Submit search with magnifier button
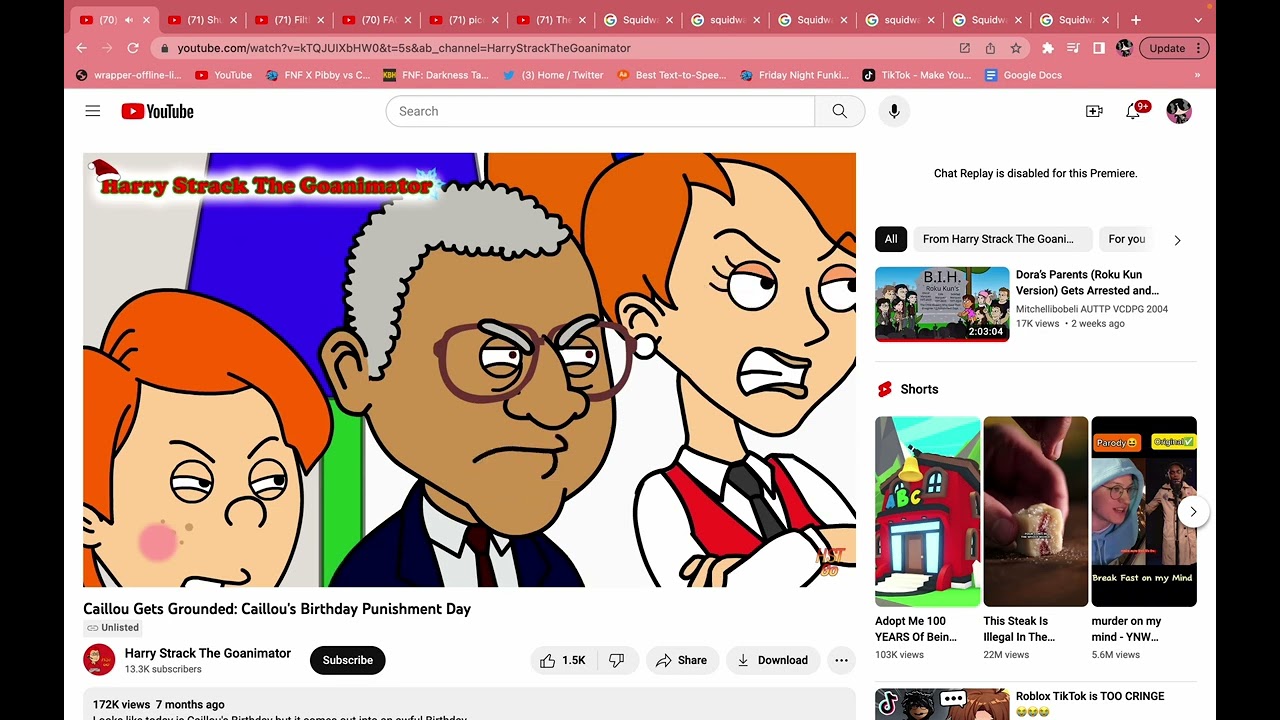Image resolution: width=1280 pixels, height=720 pixels. (840, 111)
